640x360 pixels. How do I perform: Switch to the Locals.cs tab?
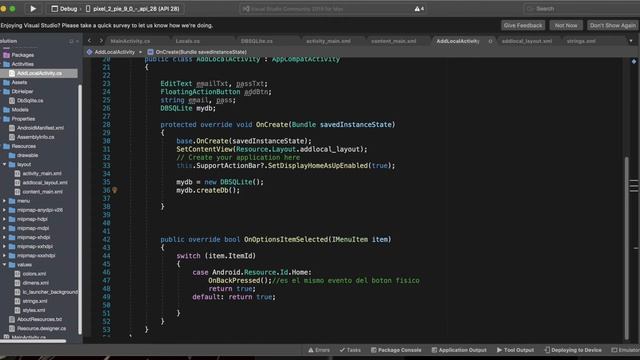(x=188, y=41)
